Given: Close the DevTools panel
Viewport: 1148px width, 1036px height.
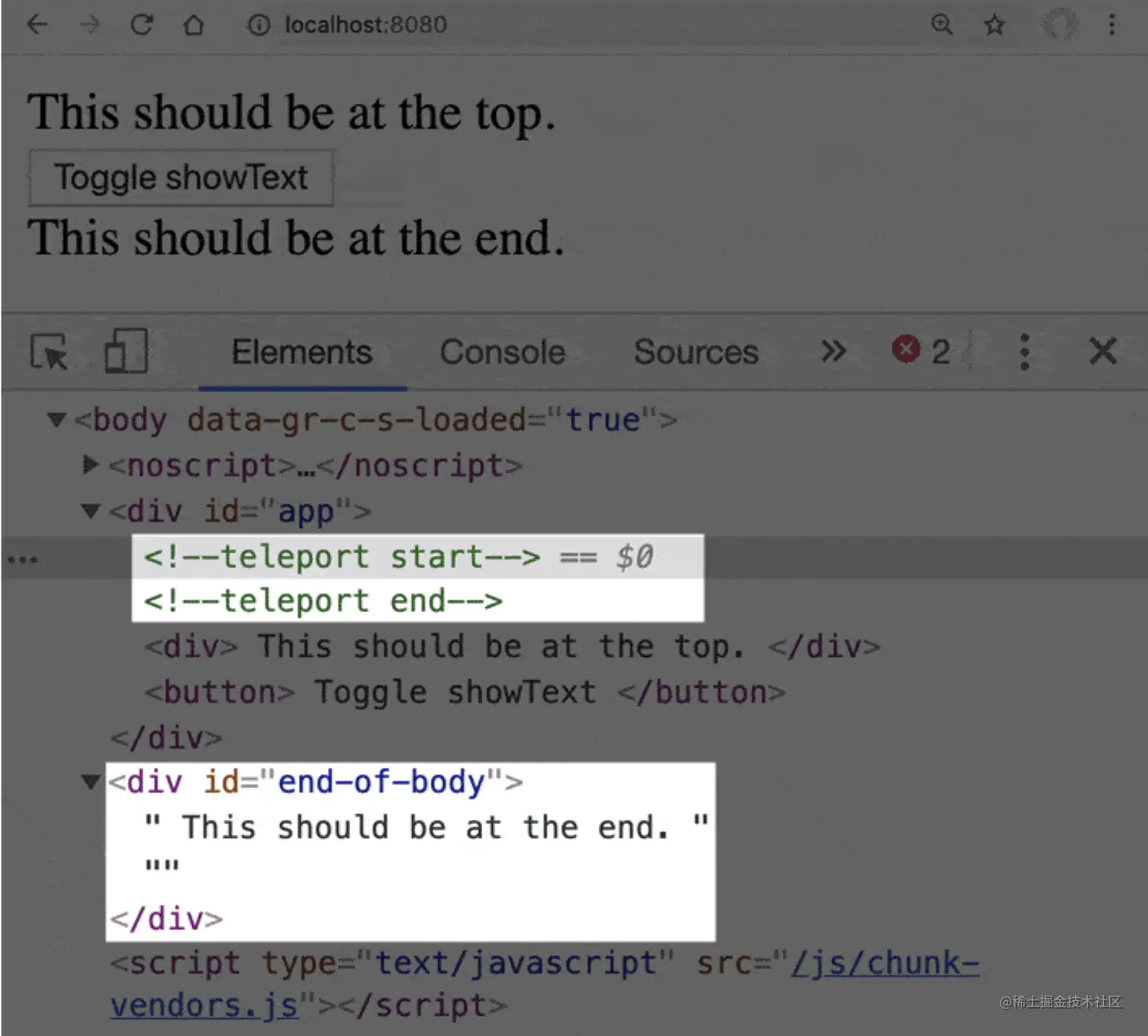Looking at the screenshot, I should point(1102,352).
